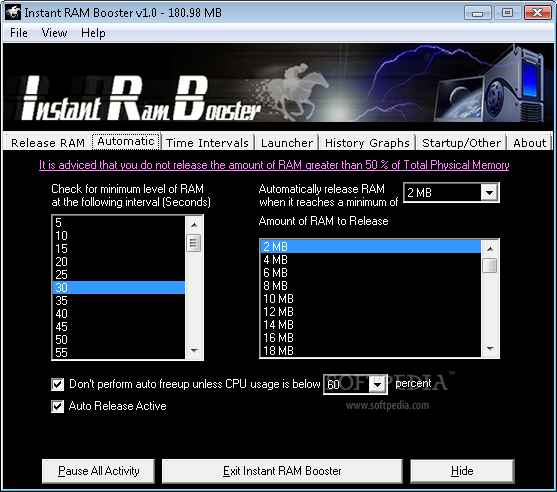Switch to the Release RAM tab
557x492 pixels.
point(48,143)
